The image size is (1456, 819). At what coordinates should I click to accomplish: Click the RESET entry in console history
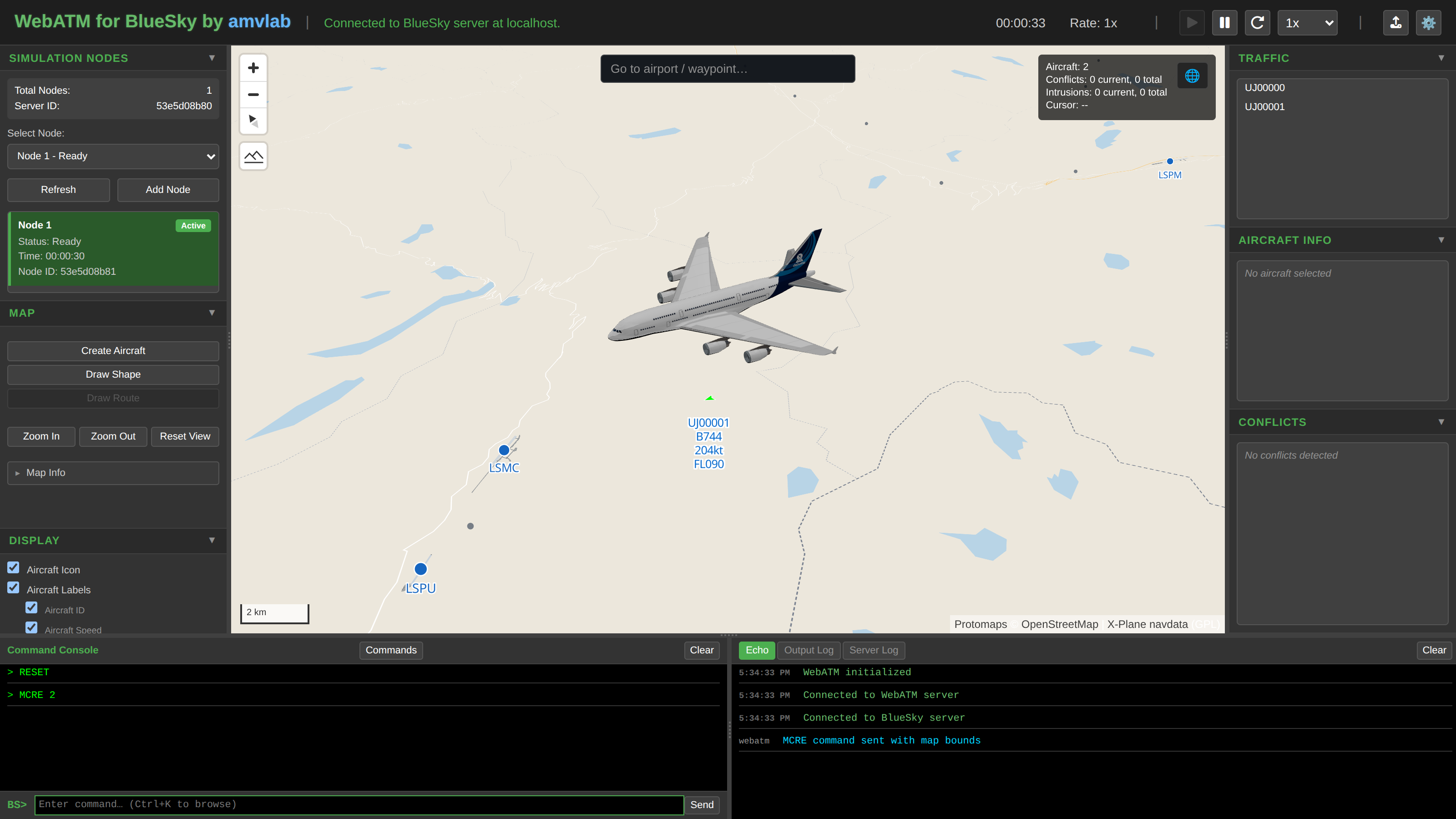click(x=364, y=672)
